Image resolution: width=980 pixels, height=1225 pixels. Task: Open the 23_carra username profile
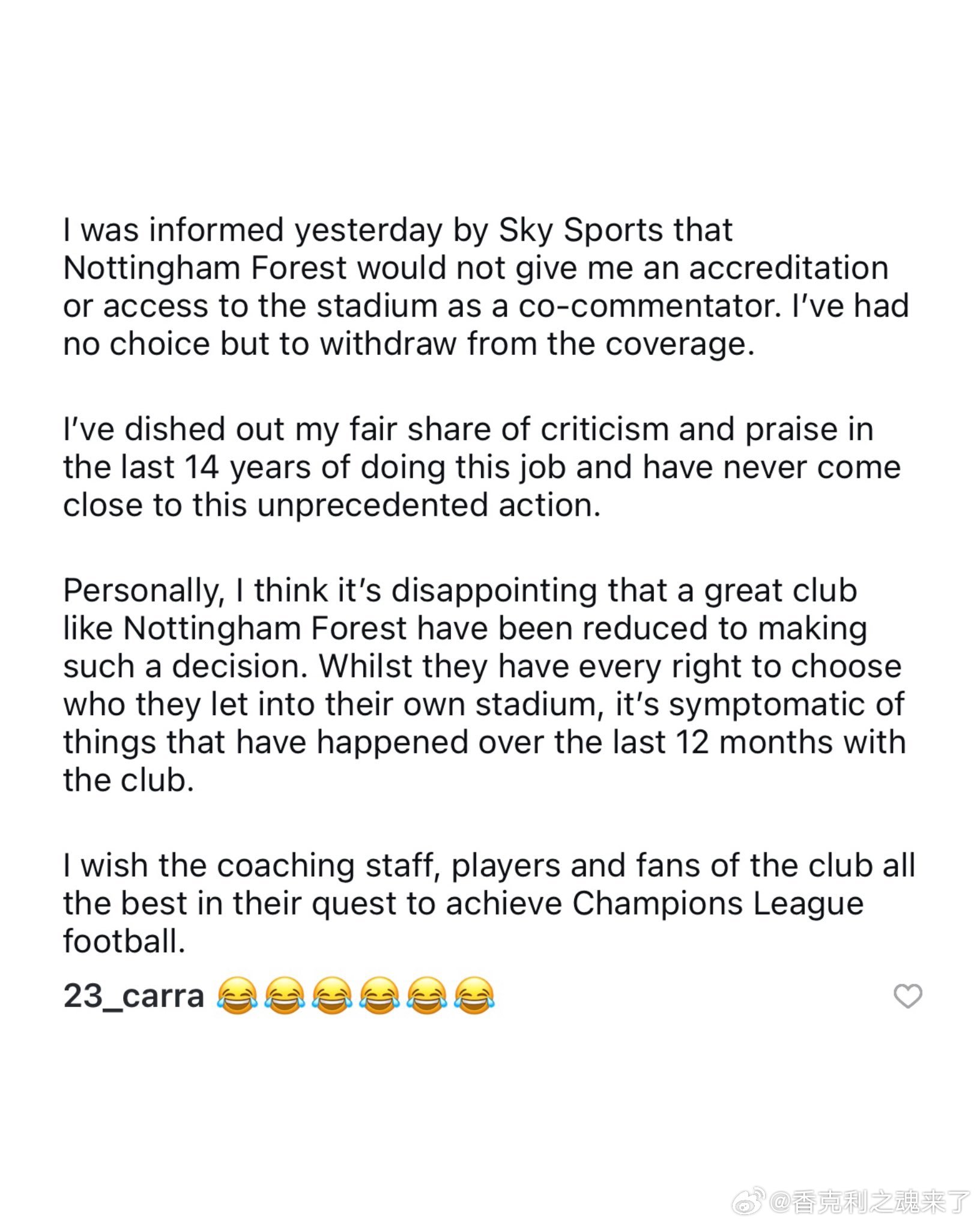click(134, 996)
